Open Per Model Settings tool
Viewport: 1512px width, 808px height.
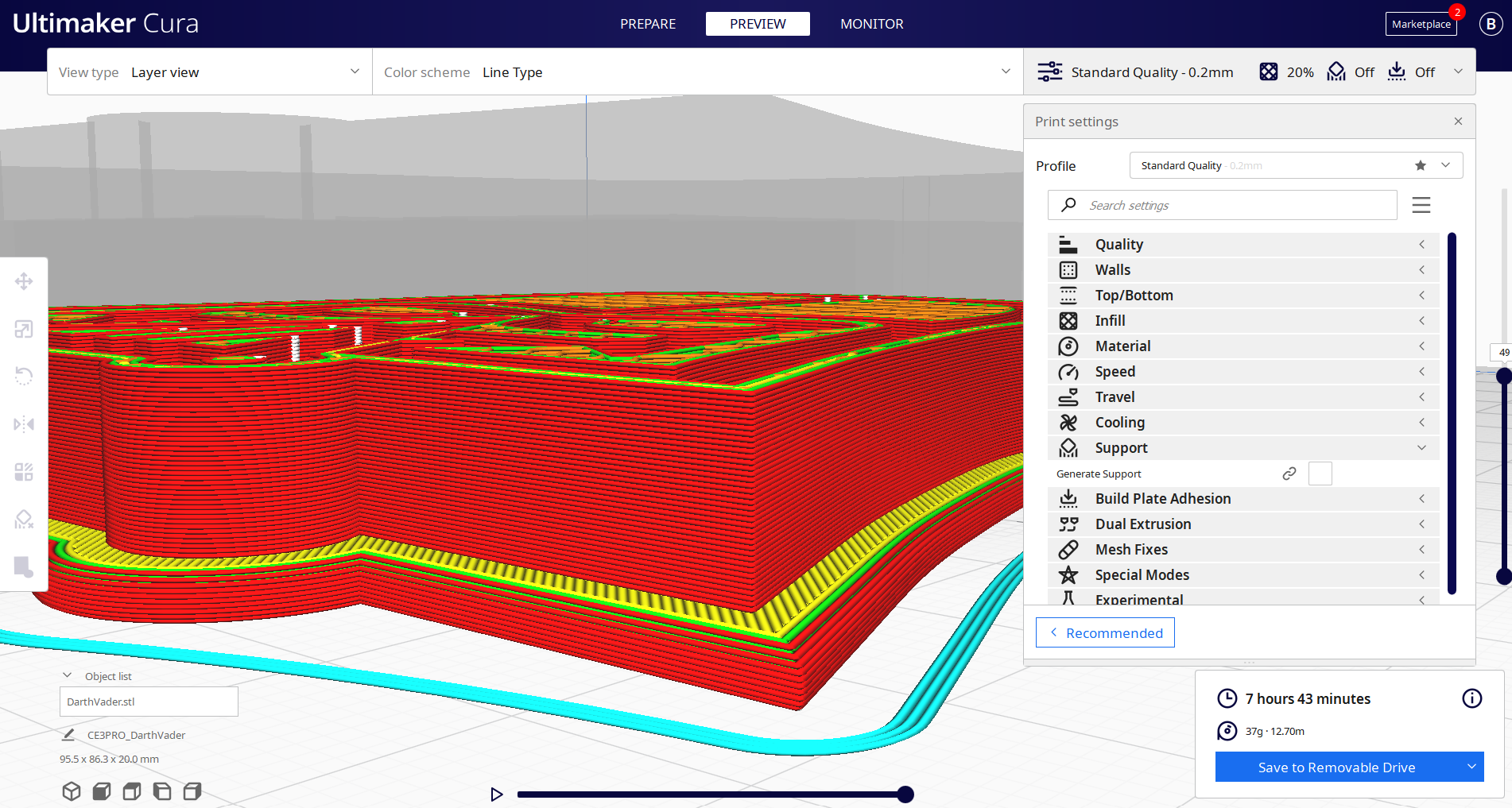tap(24, 472)
